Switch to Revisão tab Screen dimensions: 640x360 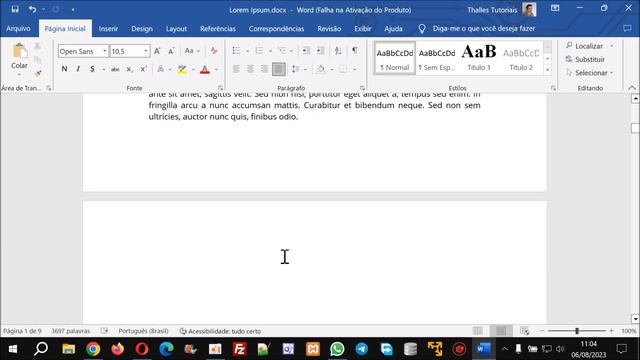[x=329, y=29]
